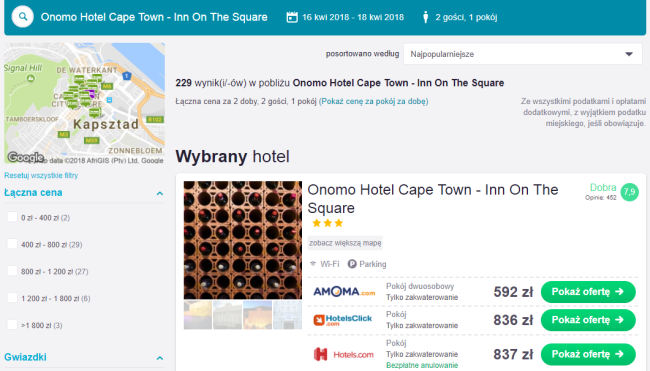Click the magnifier search icon

[22, 17]
